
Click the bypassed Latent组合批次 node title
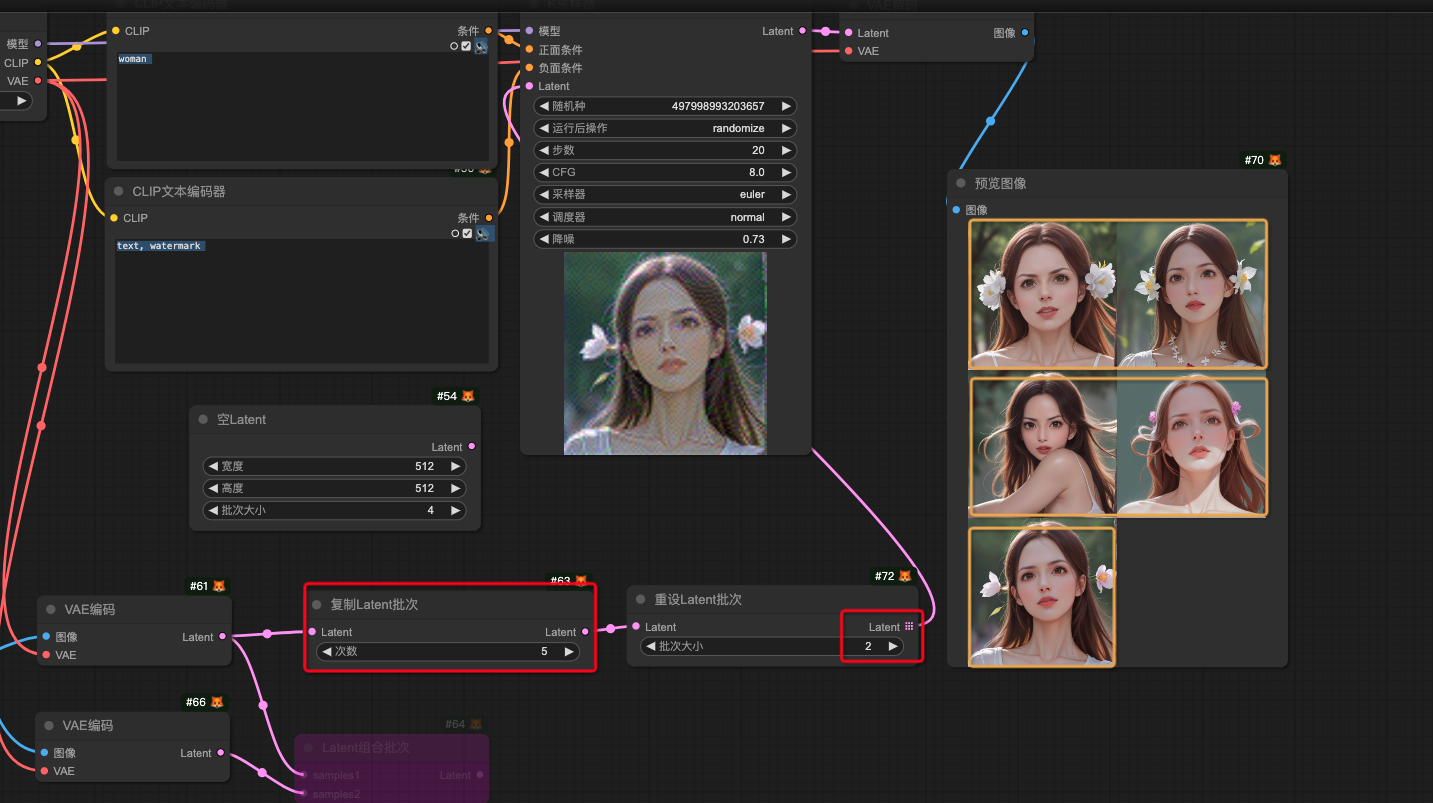[366, 748]
